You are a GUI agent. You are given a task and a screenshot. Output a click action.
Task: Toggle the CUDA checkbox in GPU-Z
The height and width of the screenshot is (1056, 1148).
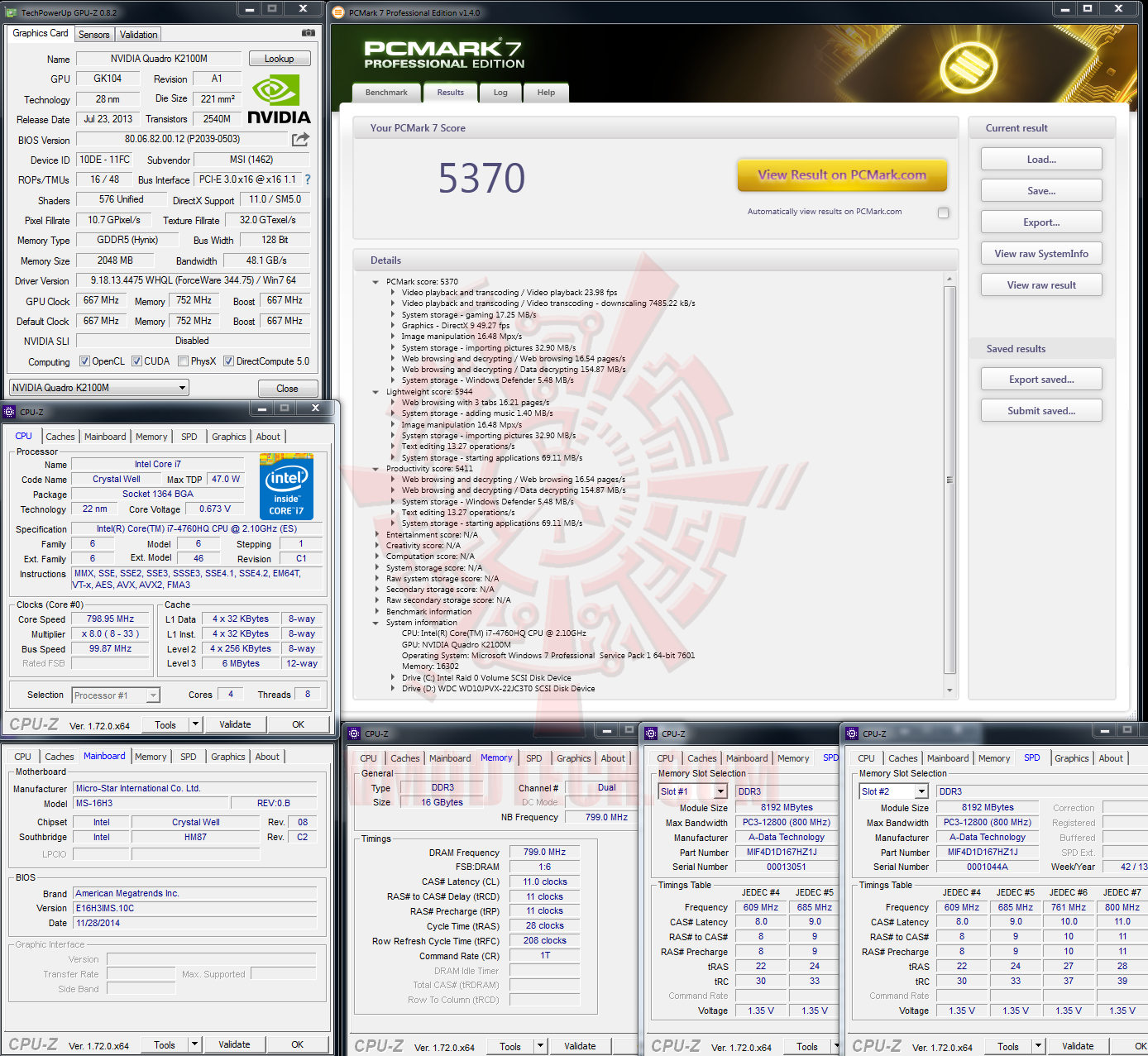(x=136, y=361)
